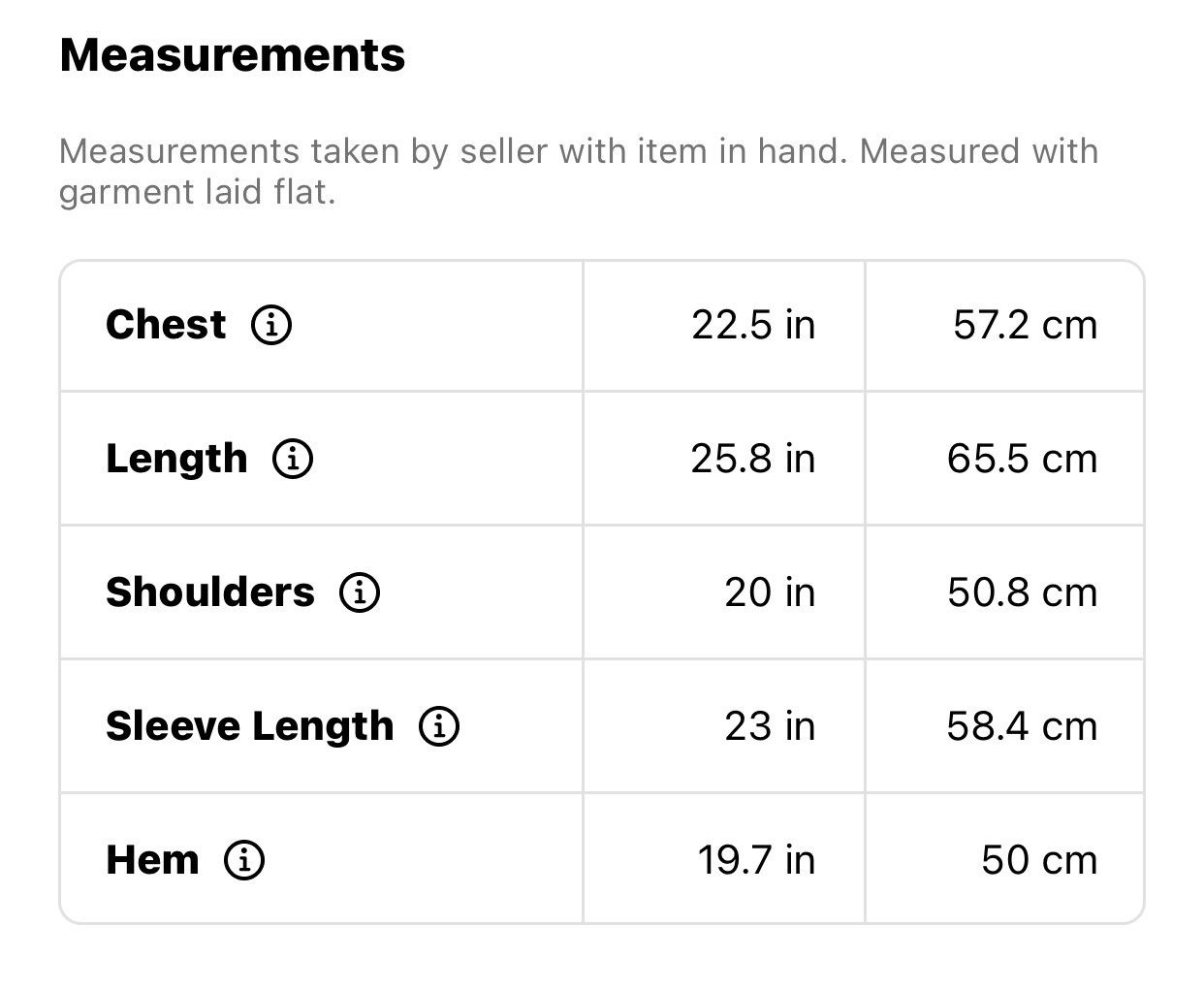Click the 65.5 cm length value

(1023, 459)
